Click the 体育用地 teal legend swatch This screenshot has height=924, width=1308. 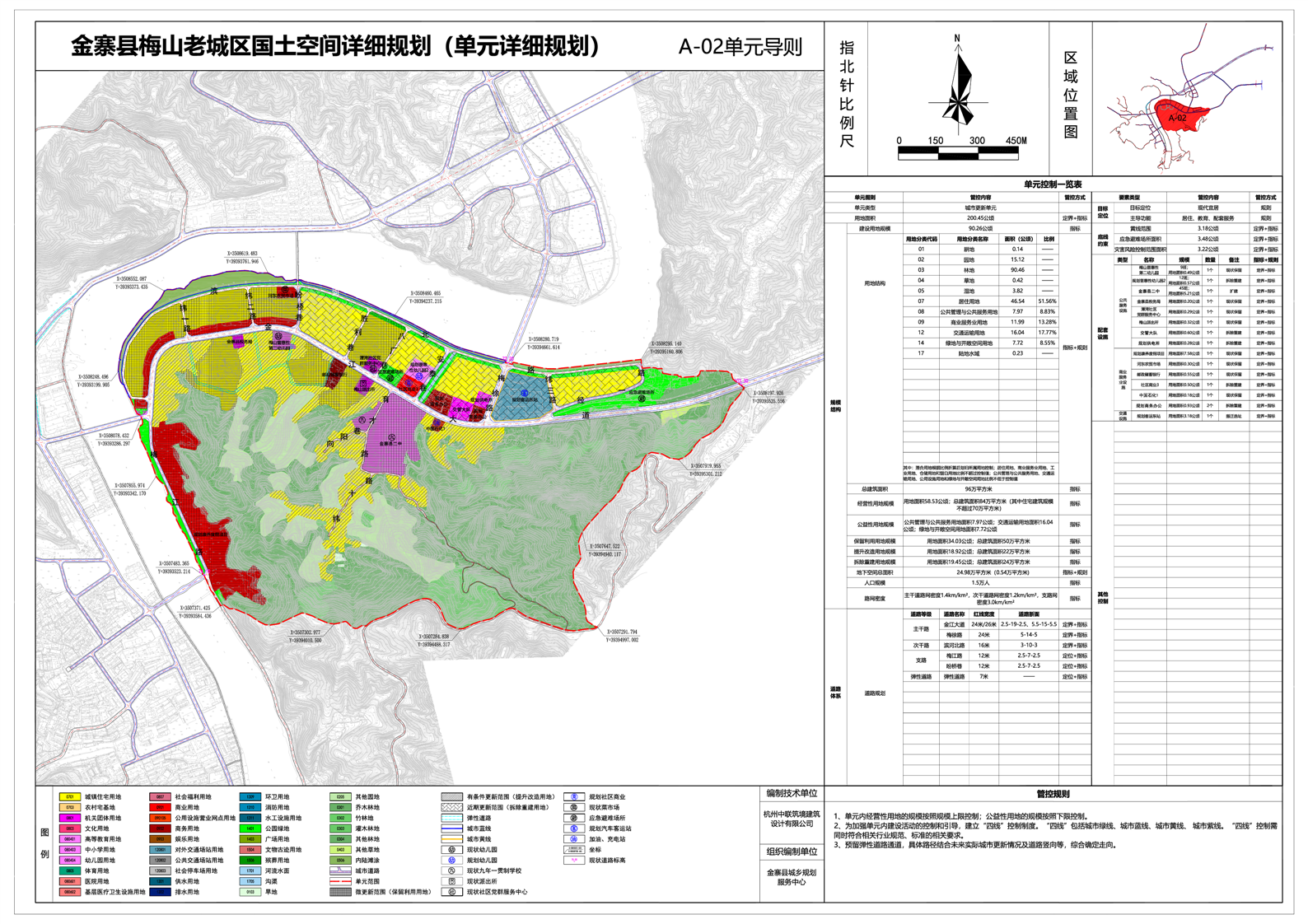tap(70, 870)
